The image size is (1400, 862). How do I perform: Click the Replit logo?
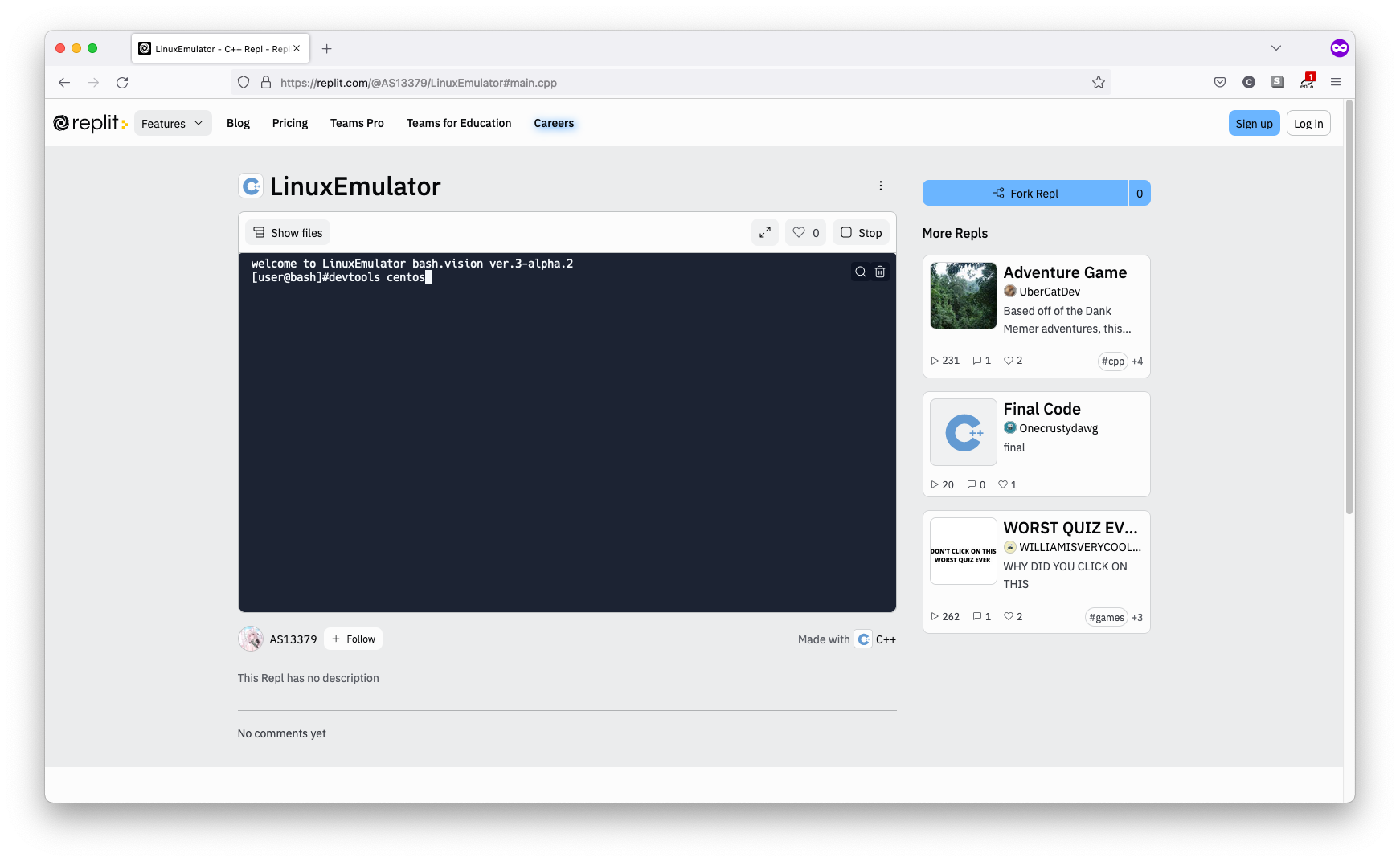(90, 123)
